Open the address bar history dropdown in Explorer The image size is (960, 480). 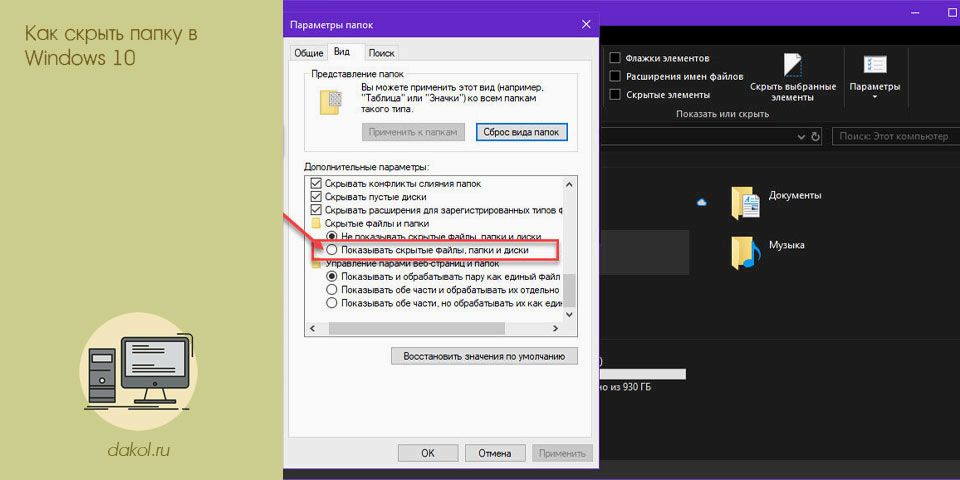pyautogui.click(x=802, y=136)
